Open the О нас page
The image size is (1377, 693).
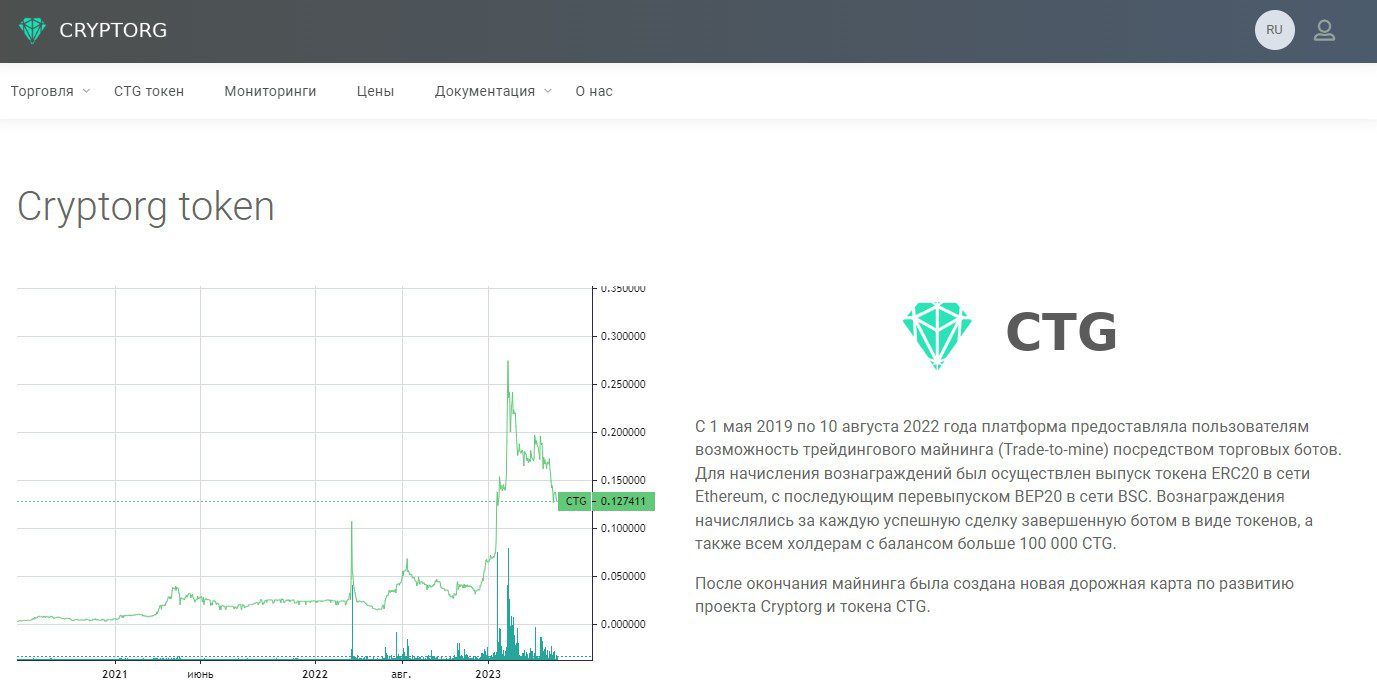pyautogui.click(x=594, y=91)
